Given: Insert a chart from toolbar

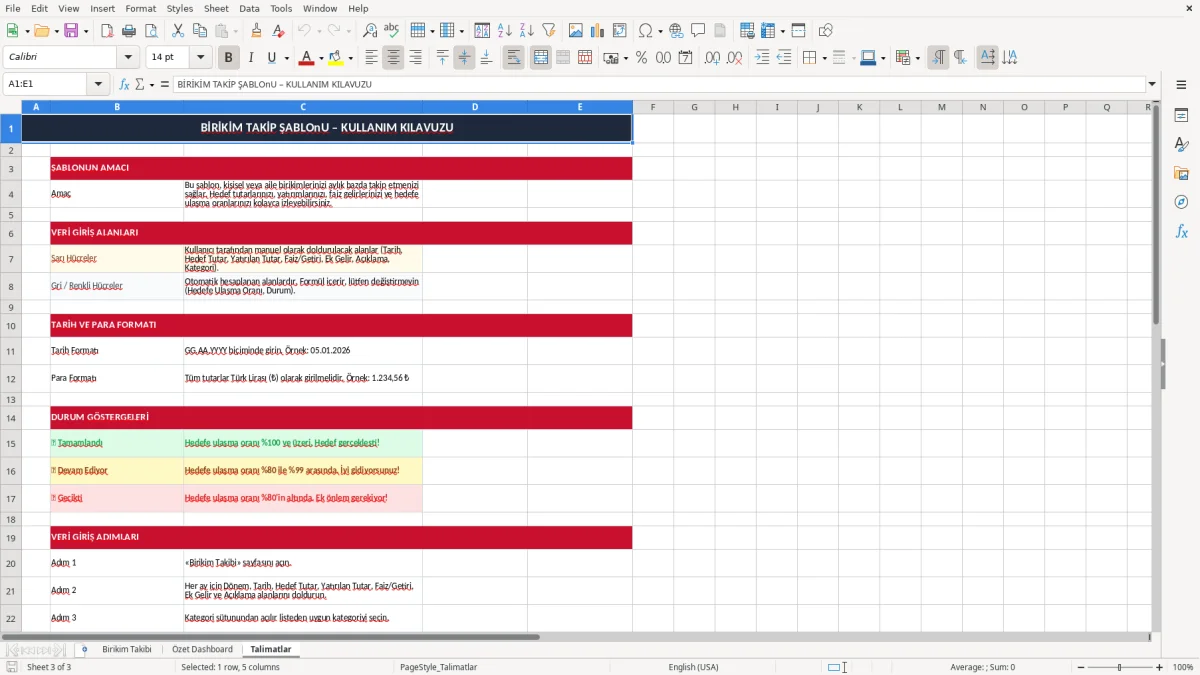Looking at the screenshot, I should (x=598, y=31).
